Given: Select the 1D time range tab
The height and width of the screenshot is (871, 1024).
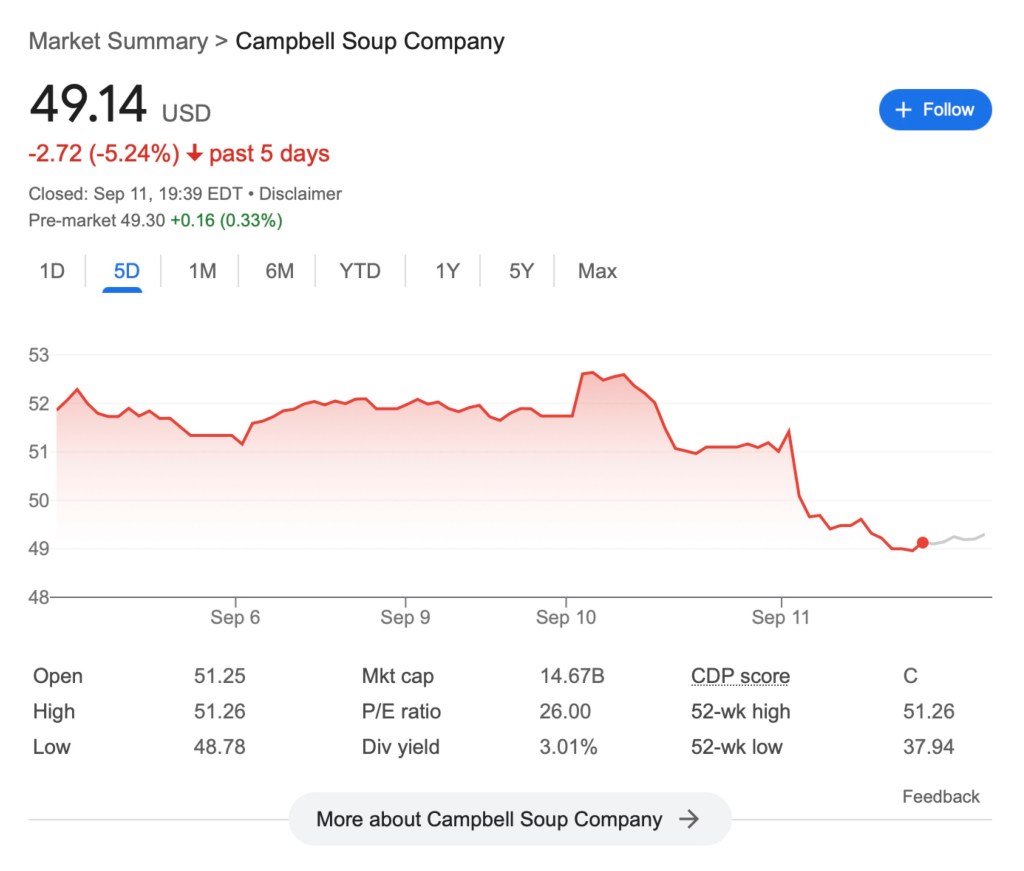Looking at the screenshot, I should click(x=52, y=271).
